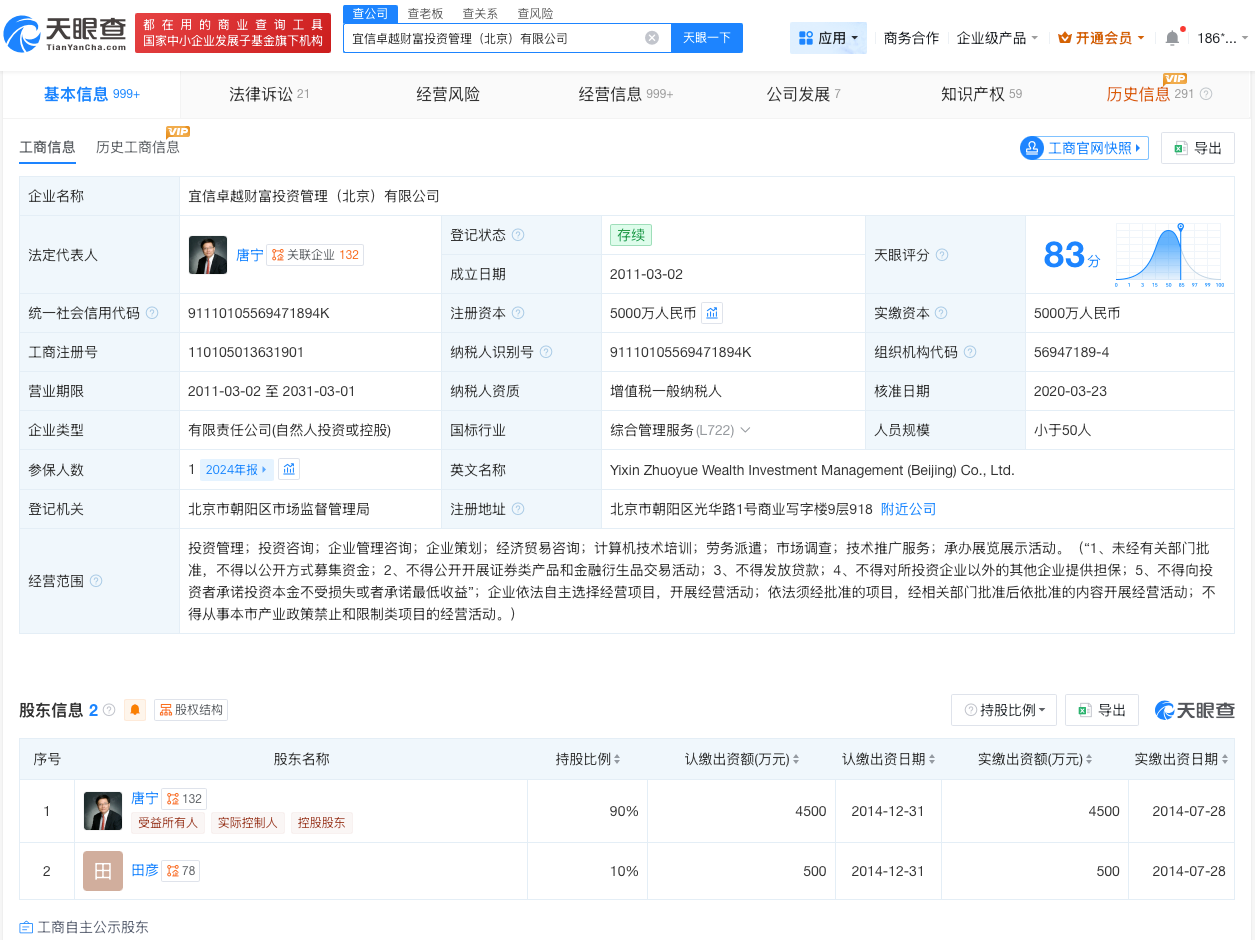Click 田彦's 78 related companies badge
This screenshot has width=1255, height=940.
coord(181,871)
